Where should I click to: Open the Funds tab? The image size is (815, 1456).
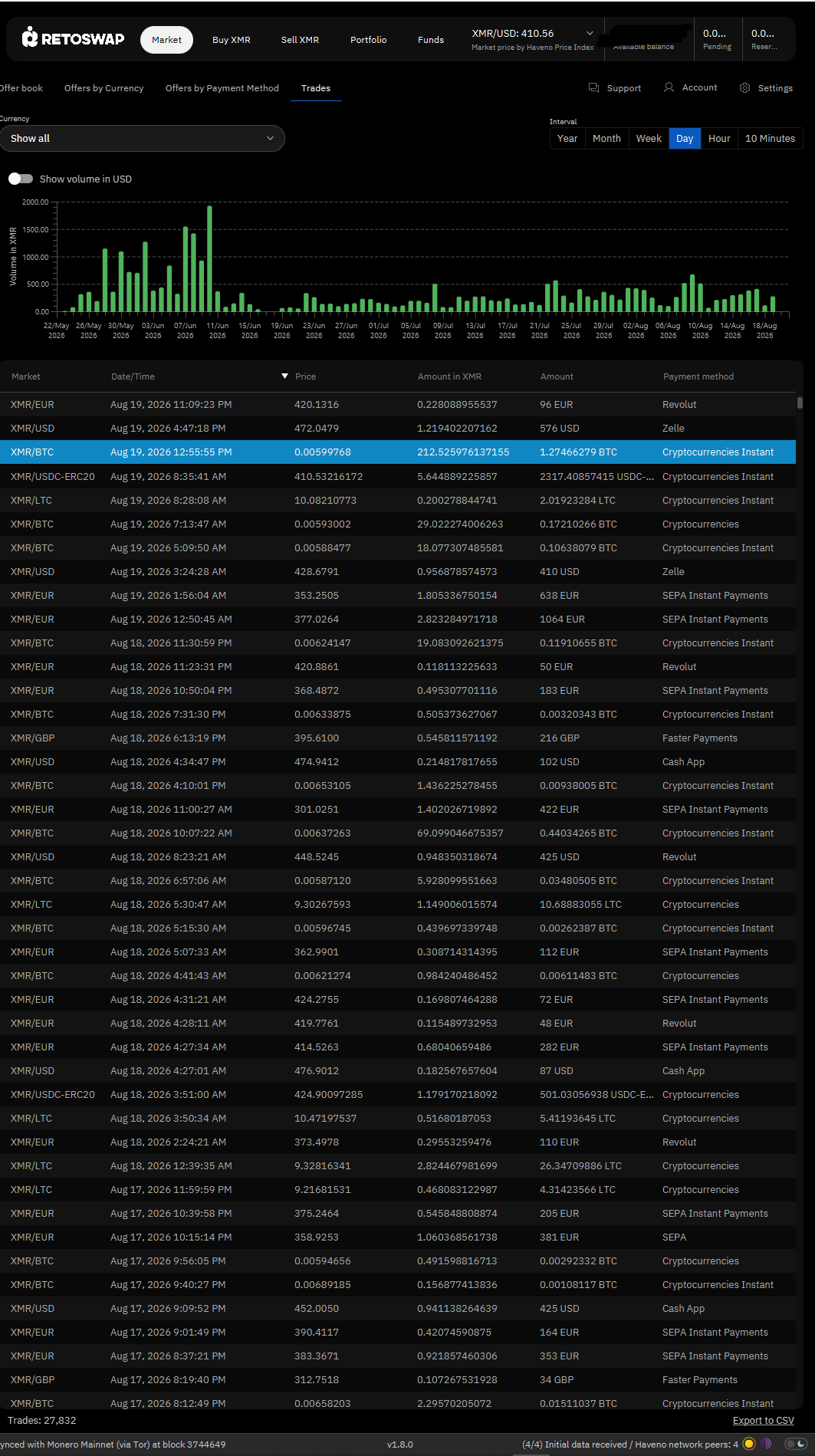(x=431, y=40)
